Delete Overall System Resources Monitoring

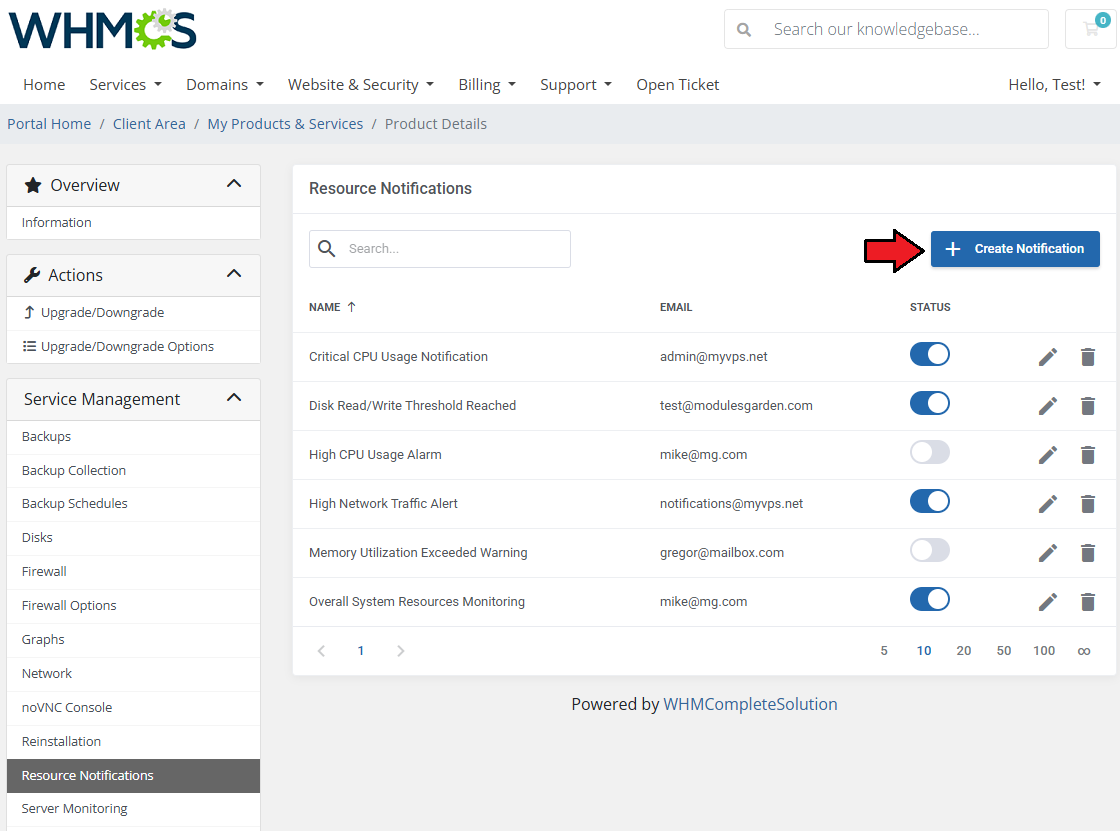(1087, 602)
